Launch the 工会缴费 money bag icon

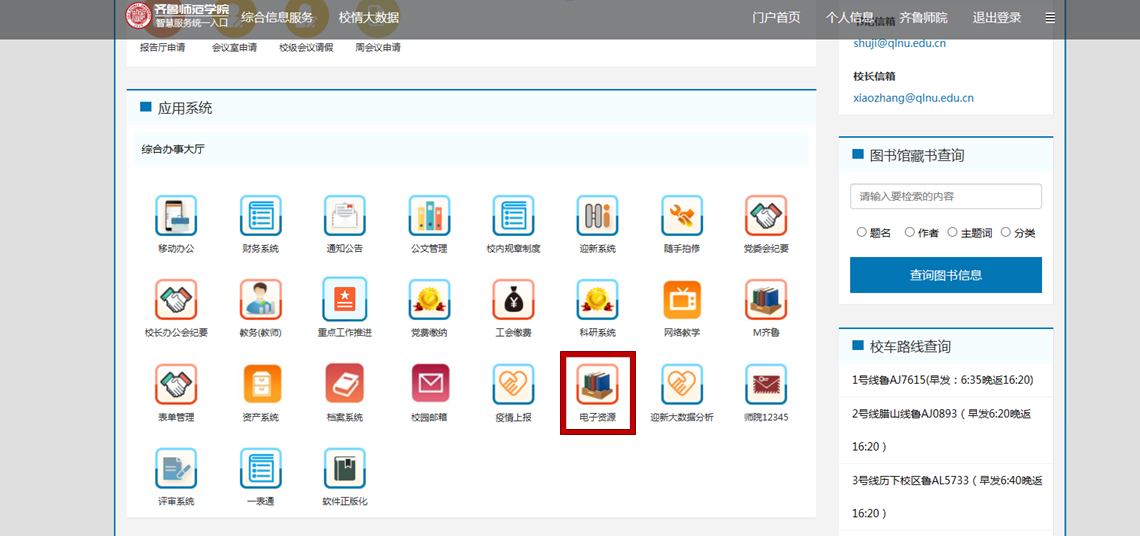(x=513, y=300)
